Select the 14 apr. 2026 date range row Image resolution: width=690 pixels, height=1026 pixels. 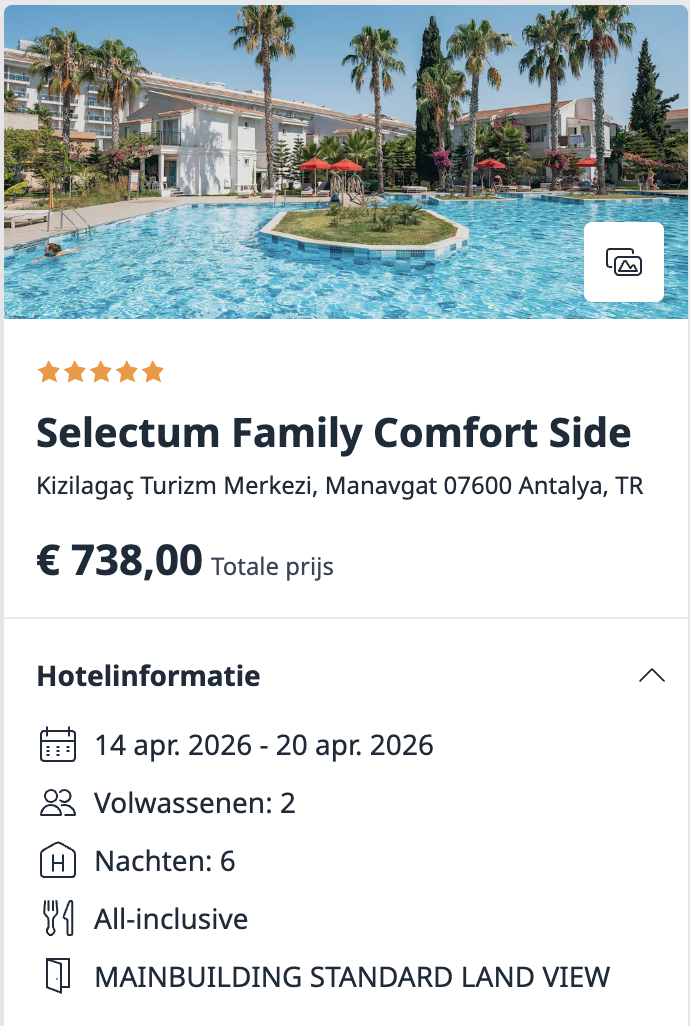(263, 745)
